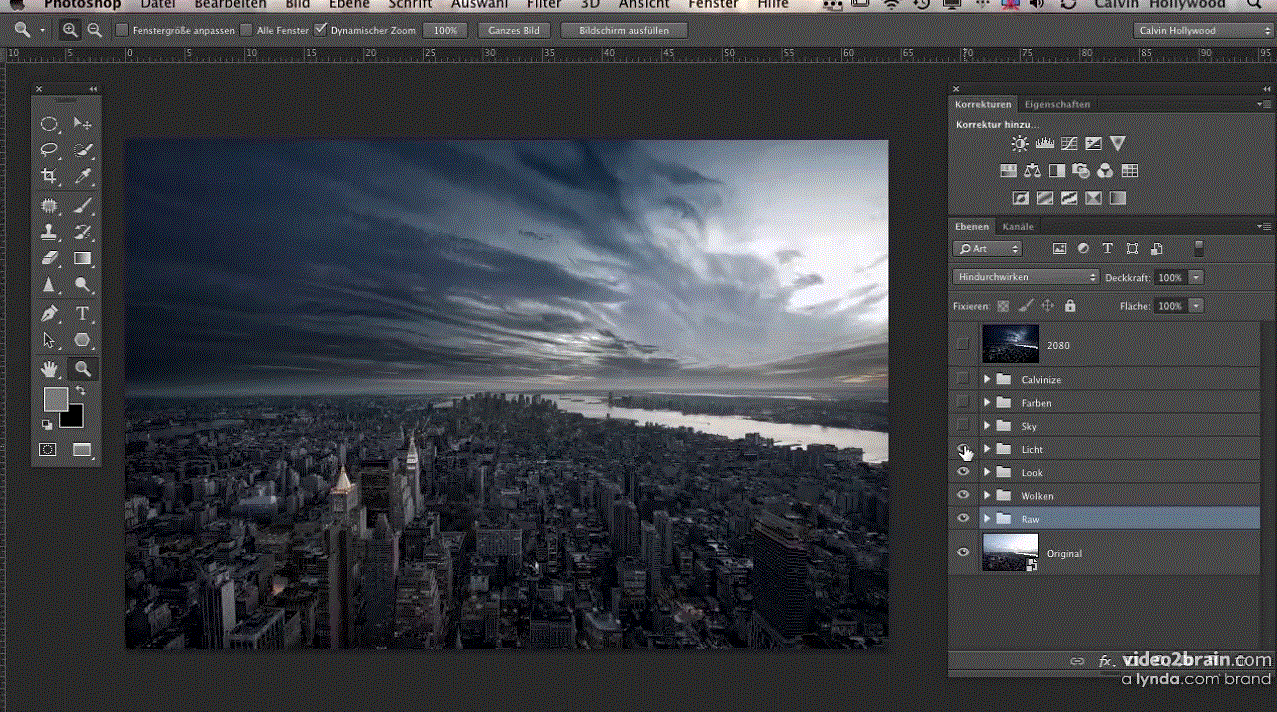Hide the Original layer
The image size is (1277, 712).
click(x=963, y=552)
